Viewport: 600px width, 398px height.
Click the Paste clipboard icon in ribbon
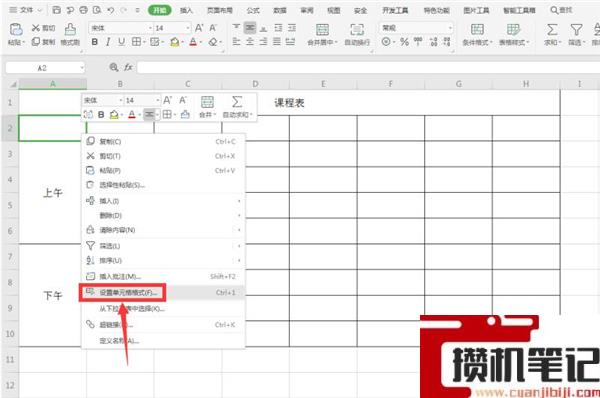(16, 29)
